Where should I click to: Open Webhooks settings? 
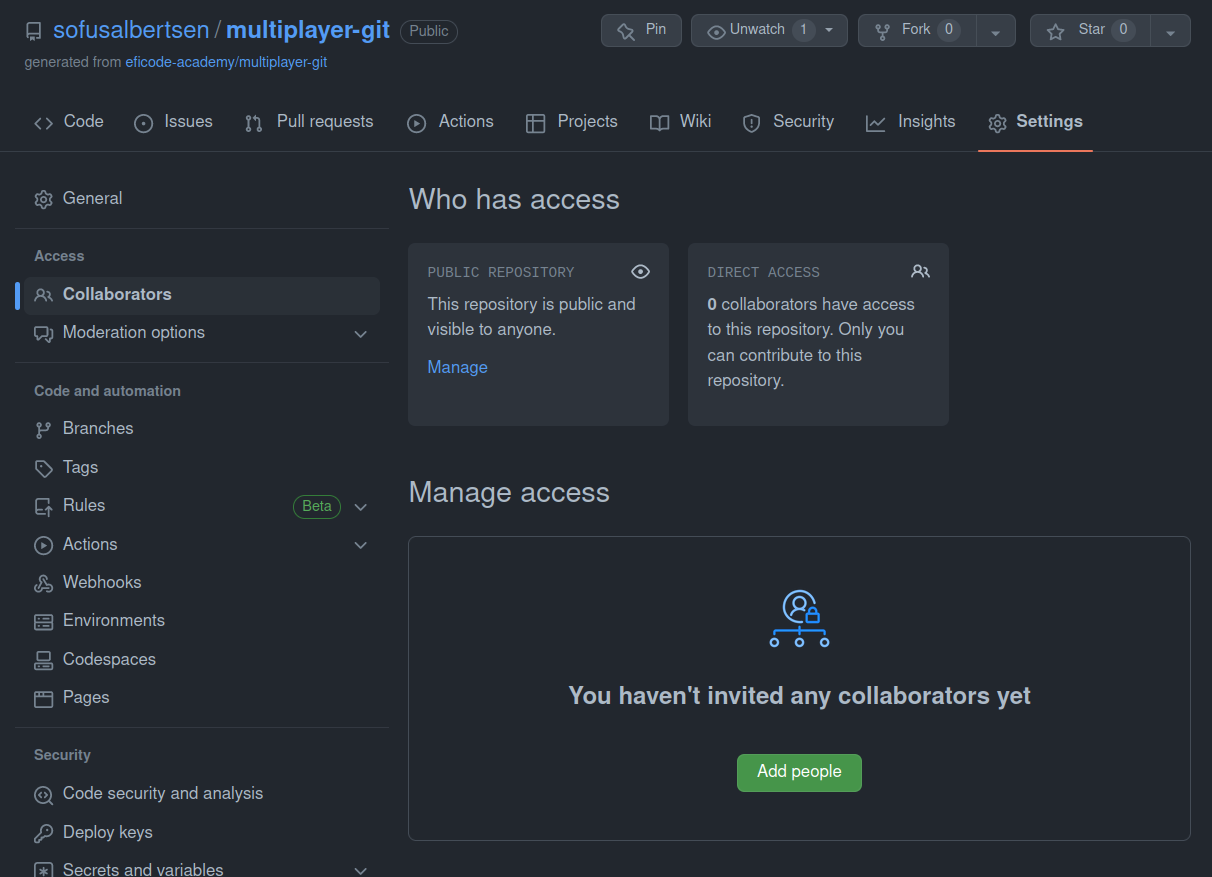(x=202, y=583)
